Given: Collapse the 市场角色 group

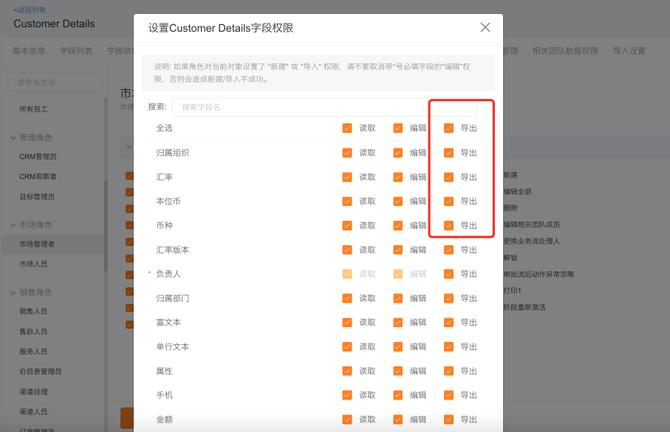Looking at the screenshot, I should pos(13,225).
